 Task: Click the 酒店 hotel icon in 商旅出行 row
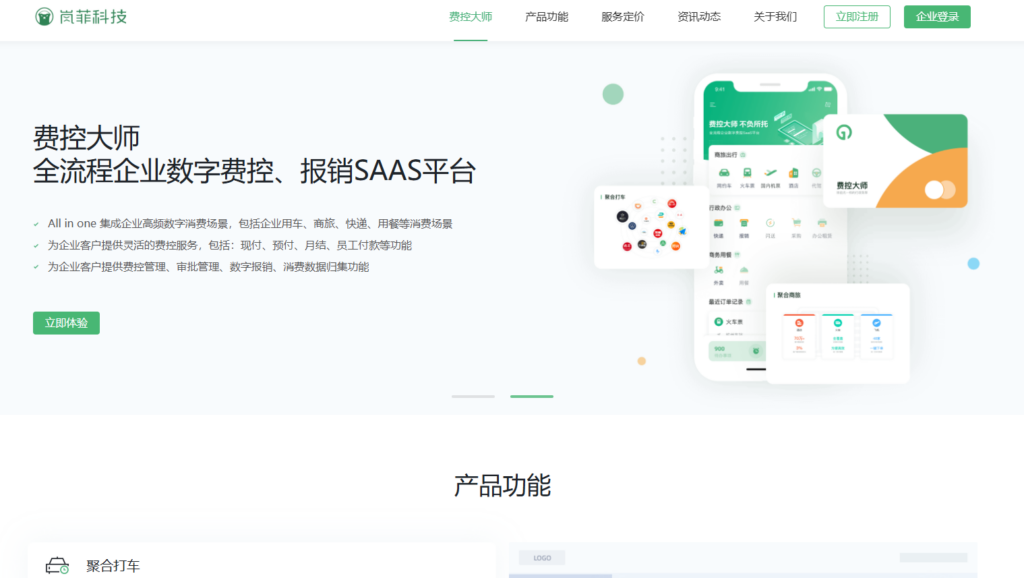(x=793, y=172)
